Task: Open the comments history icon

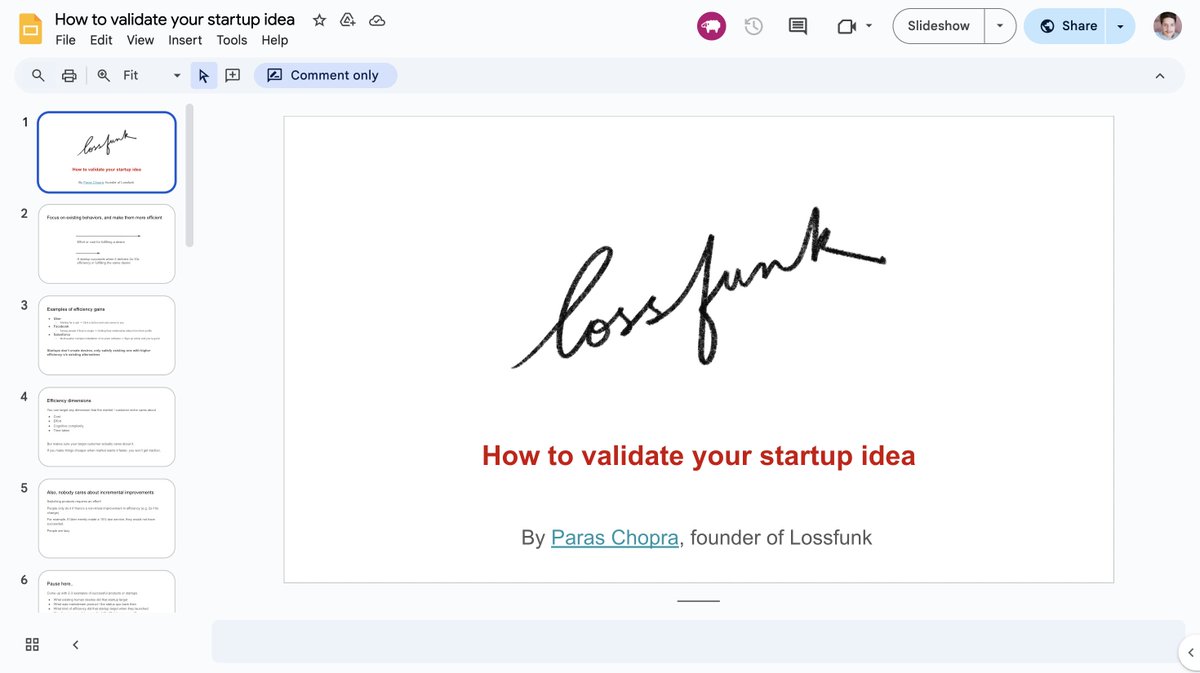Action: pyautogui.click(x=797, y=27)
